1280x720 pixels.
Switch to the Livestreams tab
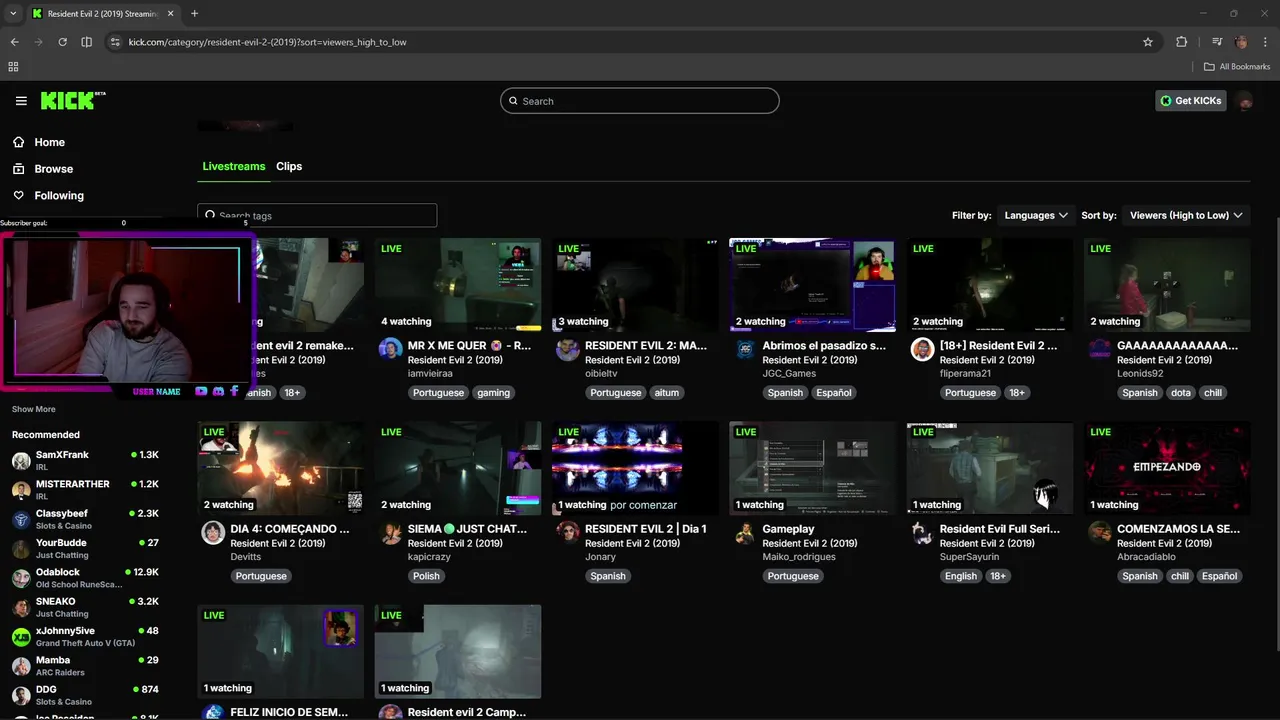click(x=233, y=166)
